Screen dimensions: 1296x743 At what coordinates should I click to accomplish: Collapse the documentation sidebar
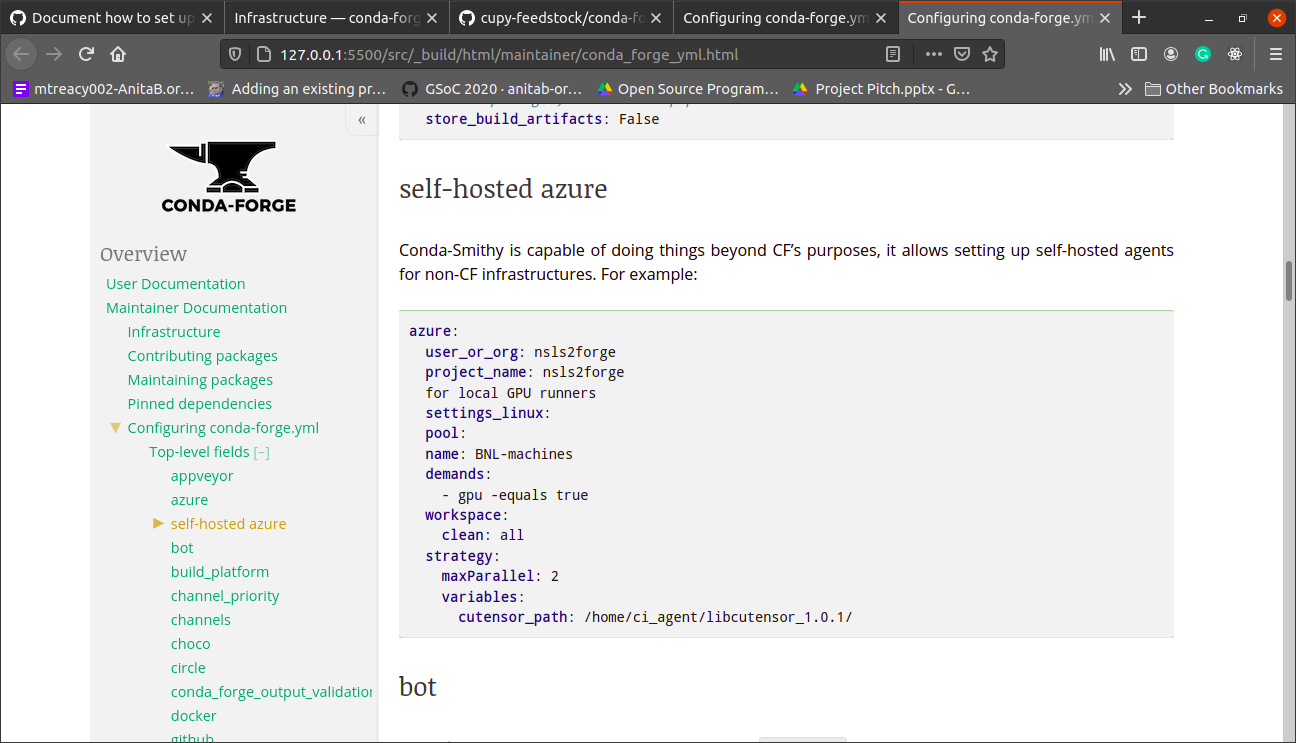(362, 119)
